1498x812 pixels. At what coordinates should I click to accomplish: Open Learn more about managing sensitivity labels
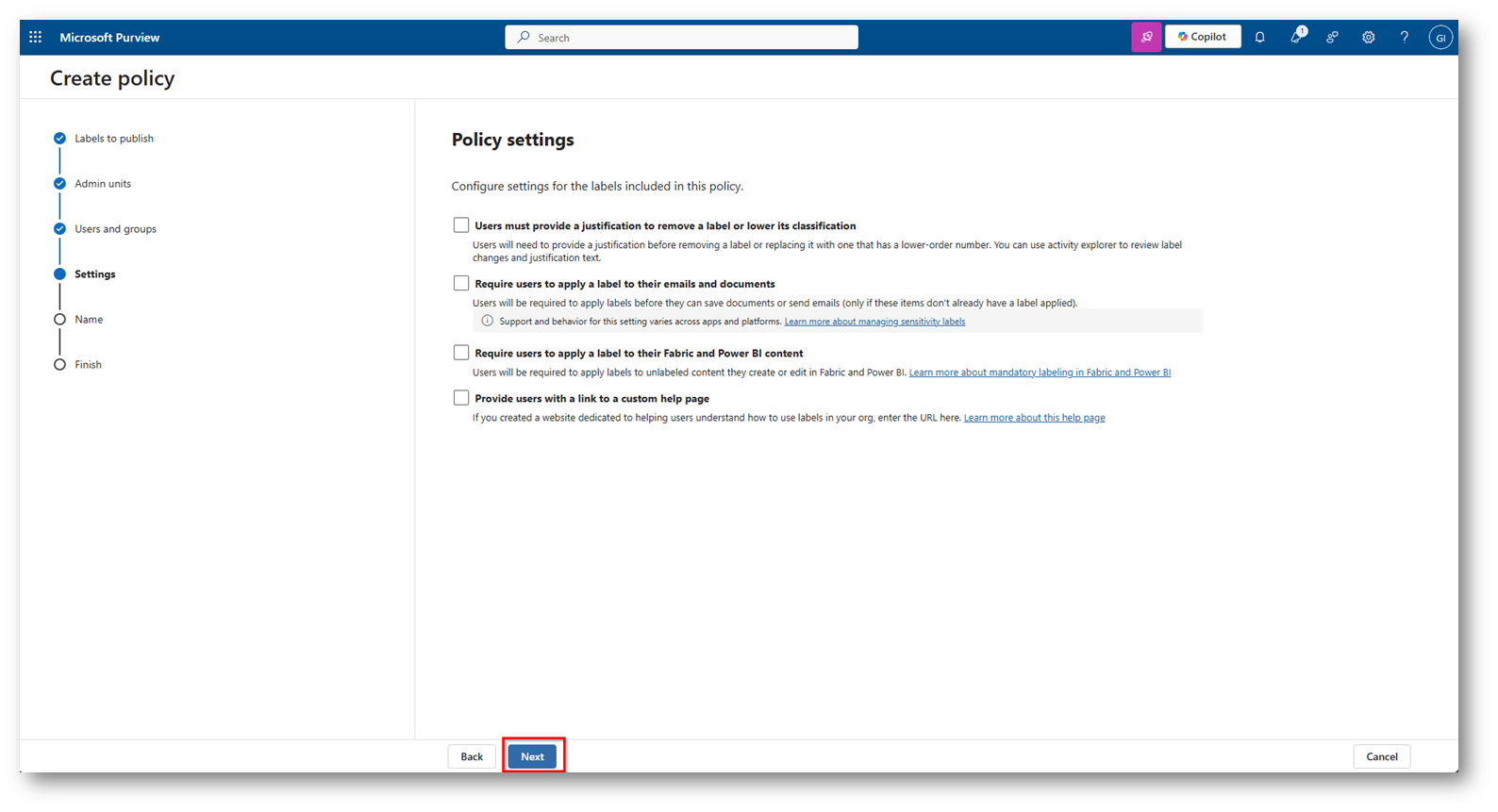coord(874,322)
